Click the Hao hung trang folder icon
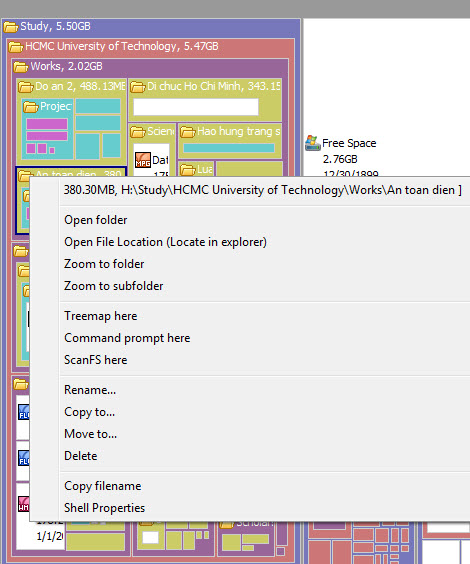This screenshot has height=564, width=470. 188,132
